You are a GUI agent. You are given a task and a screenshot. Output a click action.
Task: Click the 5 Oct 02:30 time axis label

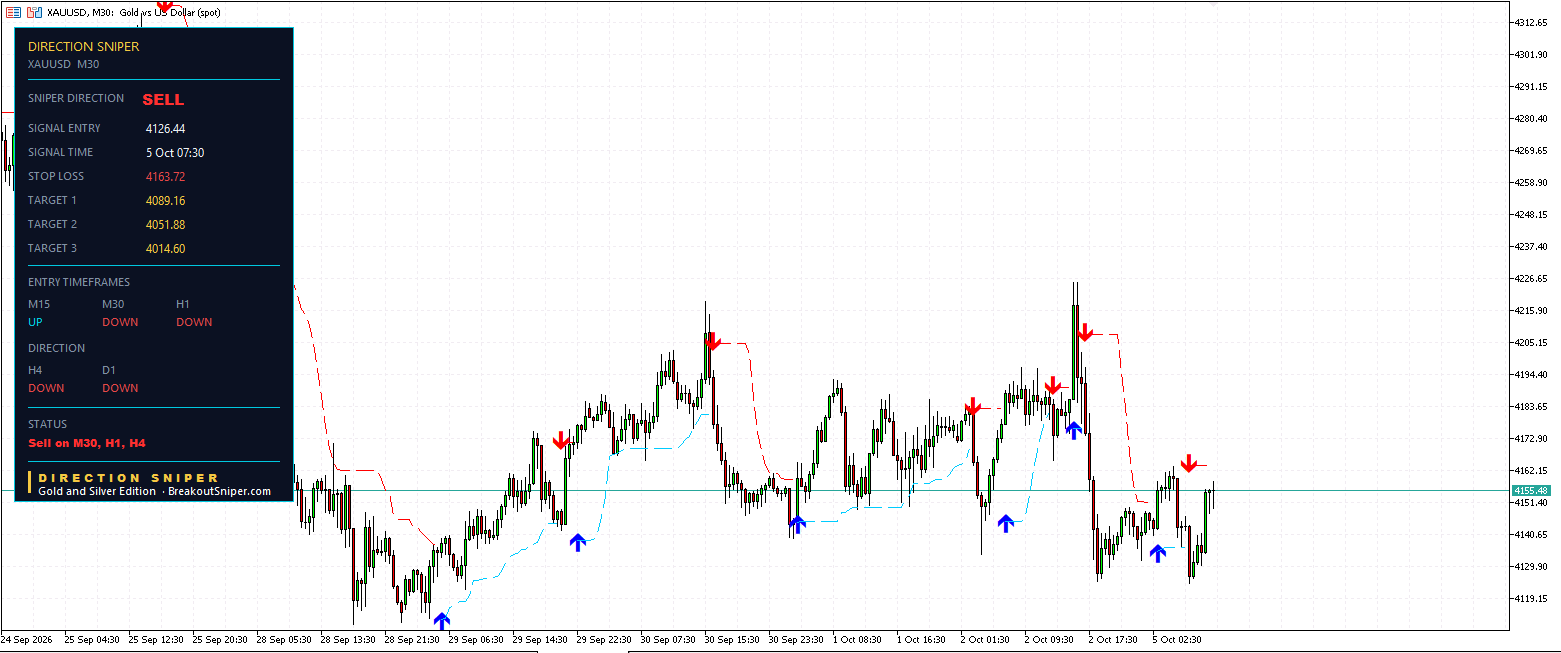coord(1177,638)
